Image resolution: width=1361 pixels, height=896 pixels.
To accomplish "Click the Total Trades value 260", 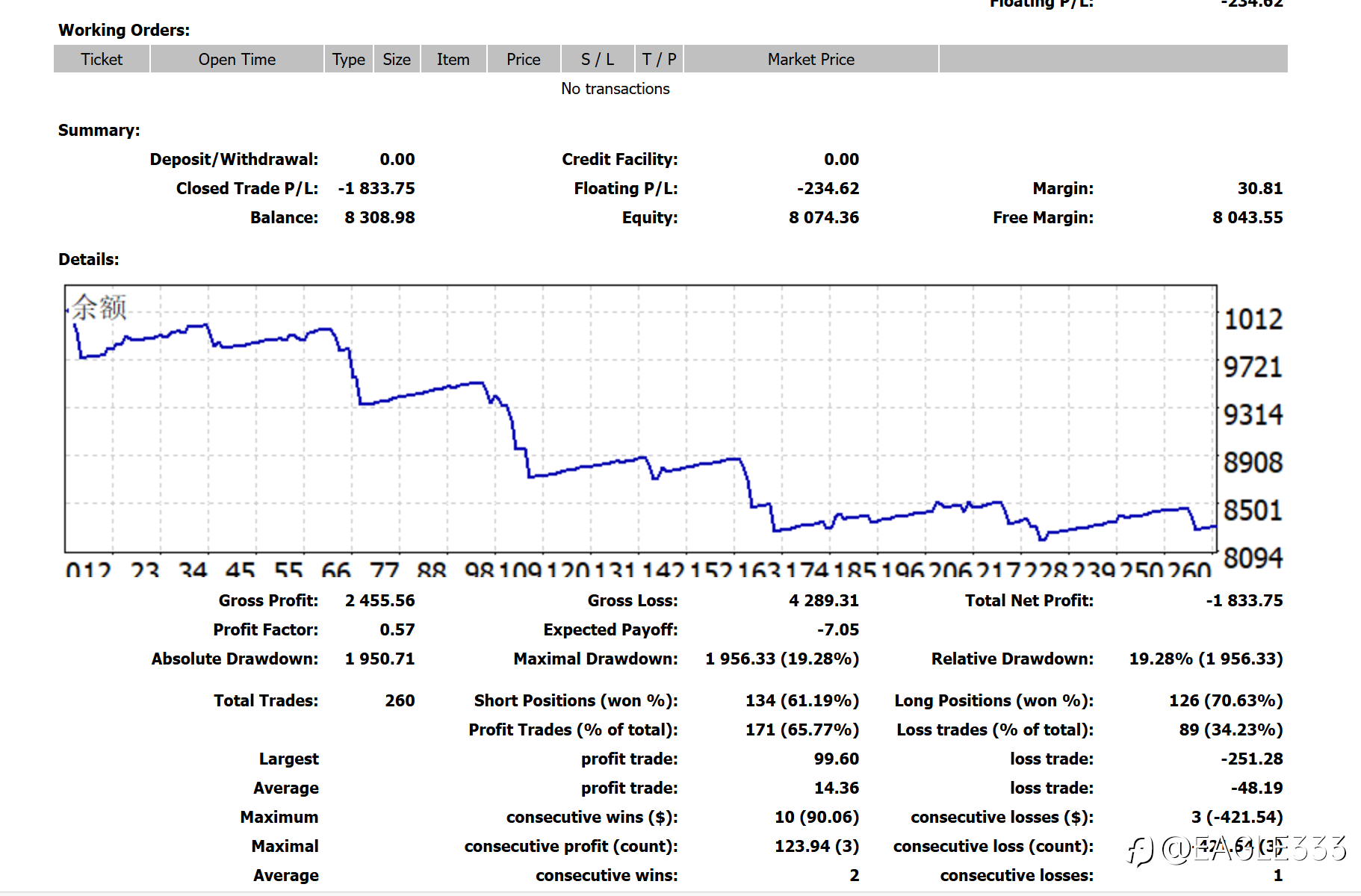I will click(400, 700).
